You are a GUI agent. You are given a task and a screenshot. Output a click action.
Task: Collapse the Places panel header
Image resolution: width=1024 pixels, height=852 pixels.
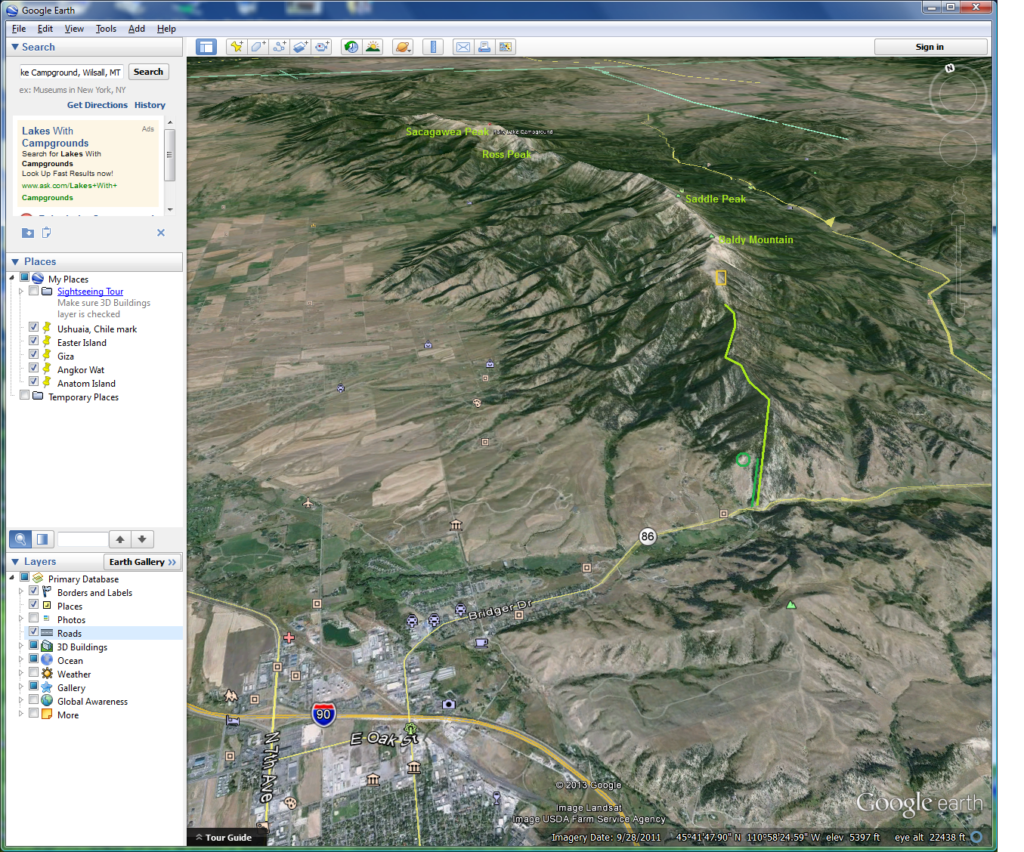click(x=15, y=262)
